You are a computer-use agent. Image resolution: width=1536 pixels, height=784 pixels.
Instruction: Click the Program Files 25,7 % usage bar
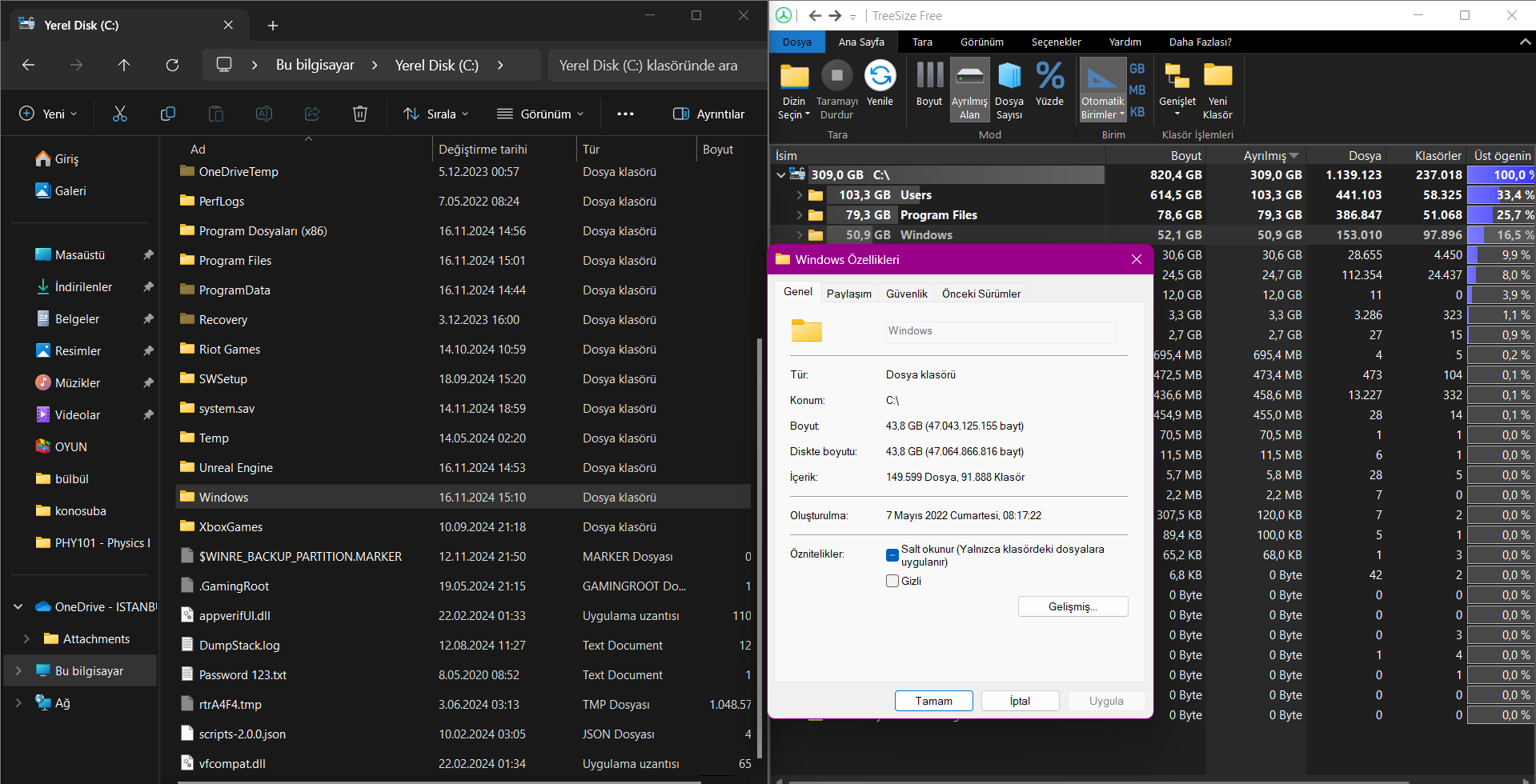(x=1502, y=214)
